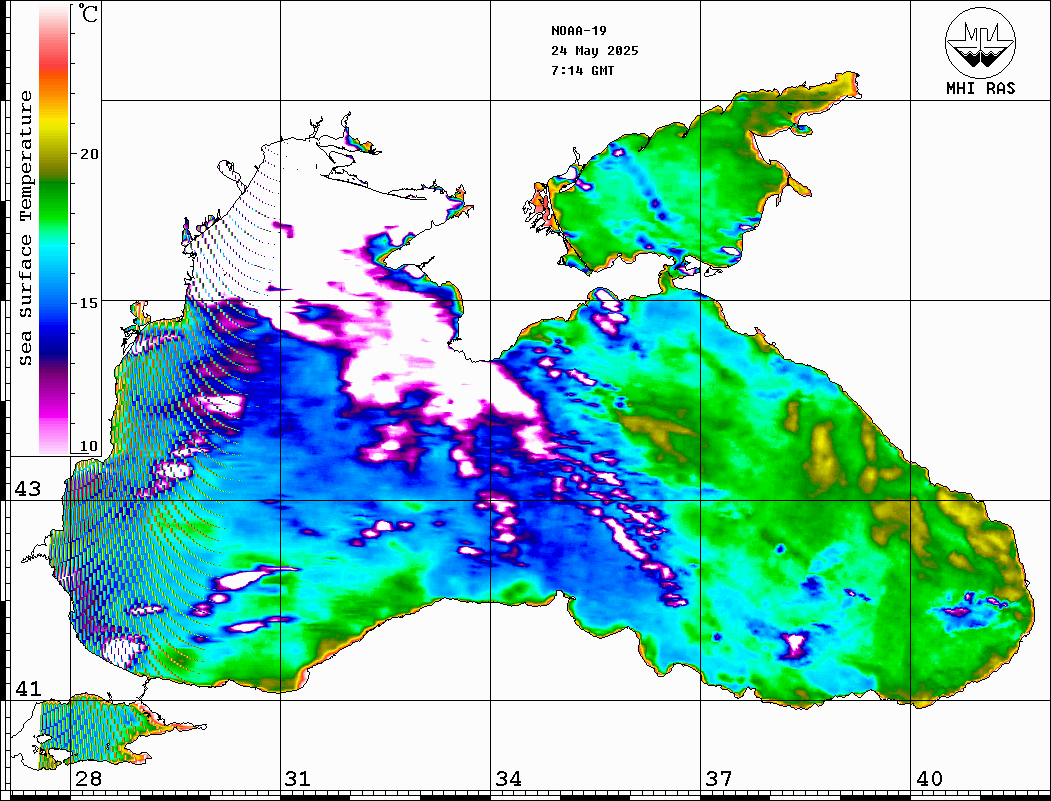Click the MHI RAS logo emblem
This screenshot has height=801, width=1051.
point(981,42)
